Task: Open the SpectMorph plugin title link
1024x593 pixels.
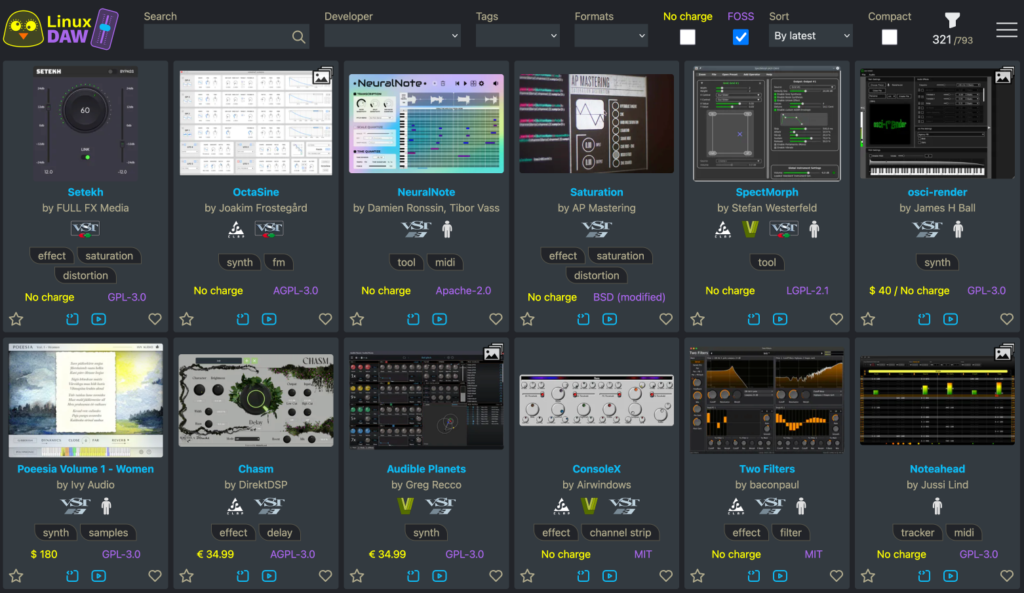Action: click(767, 192)
